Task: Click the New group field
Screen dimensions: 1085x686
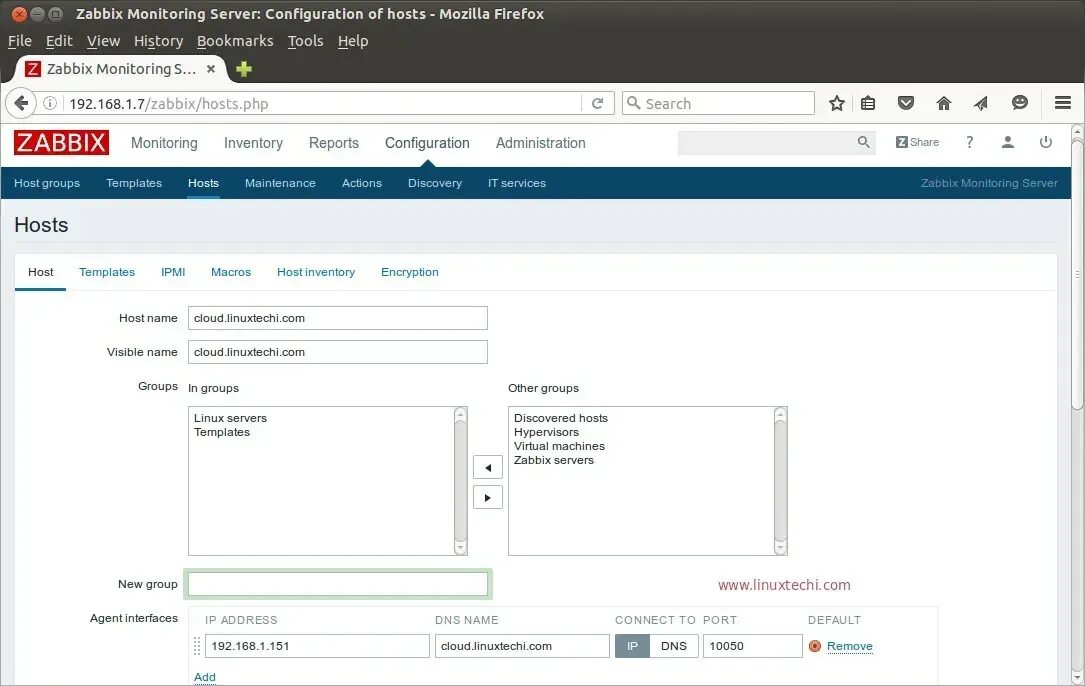Action: tap(338, 584)
